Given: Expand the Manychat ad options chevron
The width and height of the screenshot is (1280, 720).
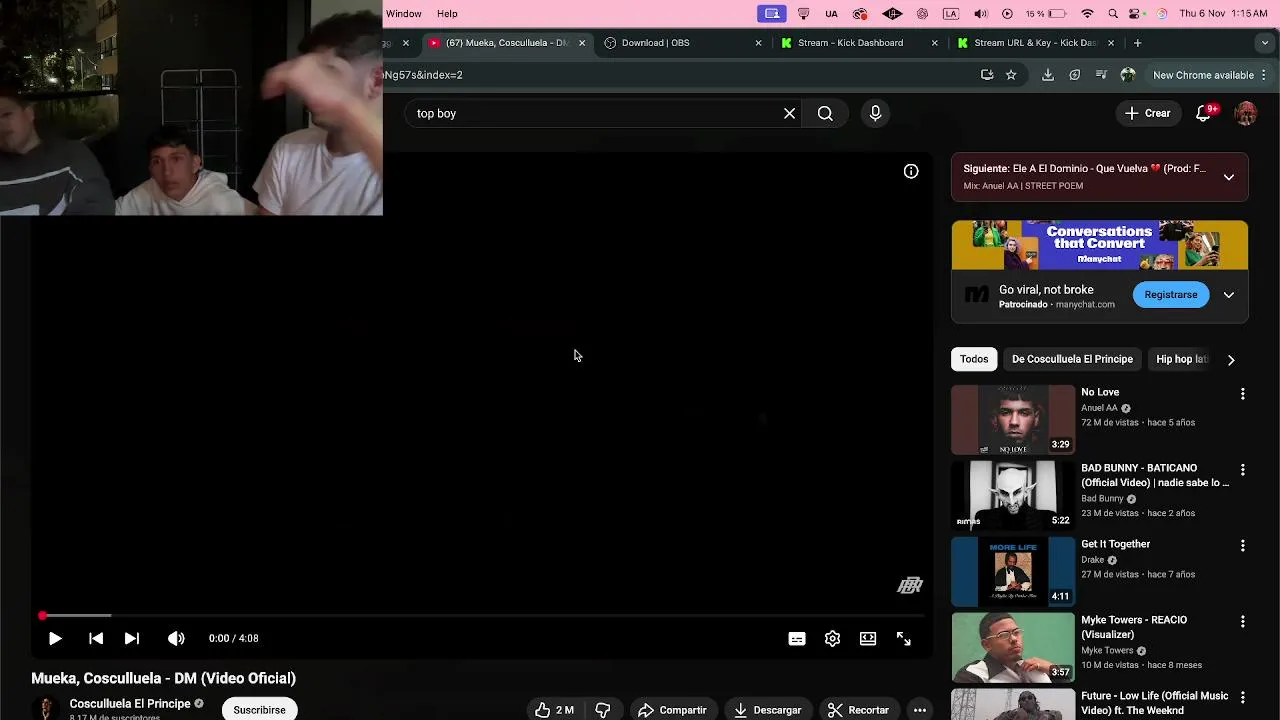Looking at the screenshot, I should point(1229,295).
